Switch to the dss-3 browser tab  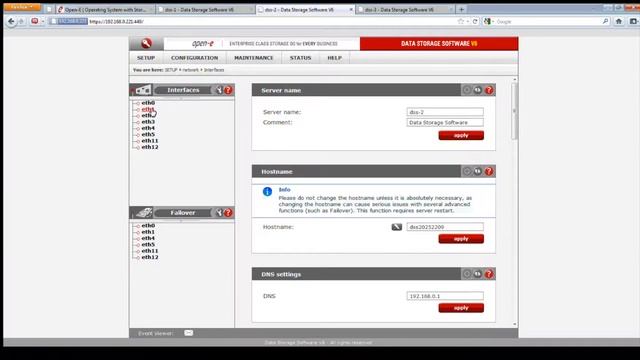404,9
